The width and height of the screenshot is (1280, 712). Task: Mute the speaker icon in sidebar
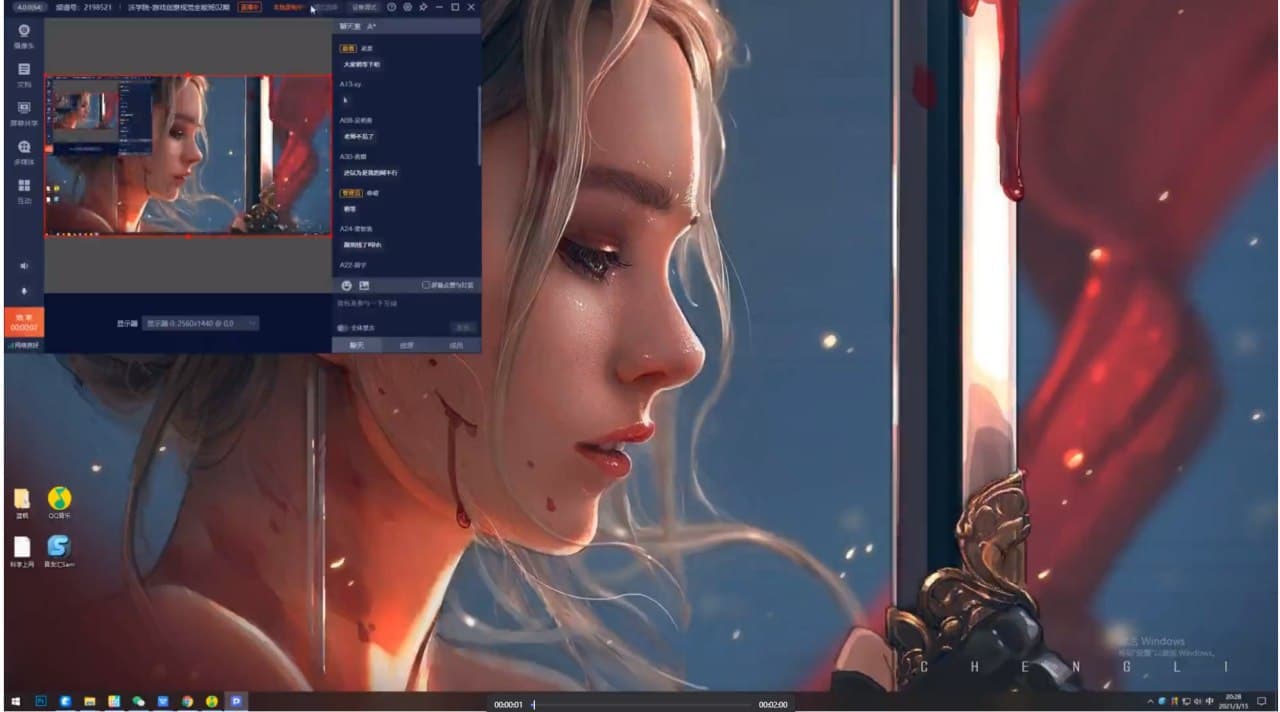24,266
